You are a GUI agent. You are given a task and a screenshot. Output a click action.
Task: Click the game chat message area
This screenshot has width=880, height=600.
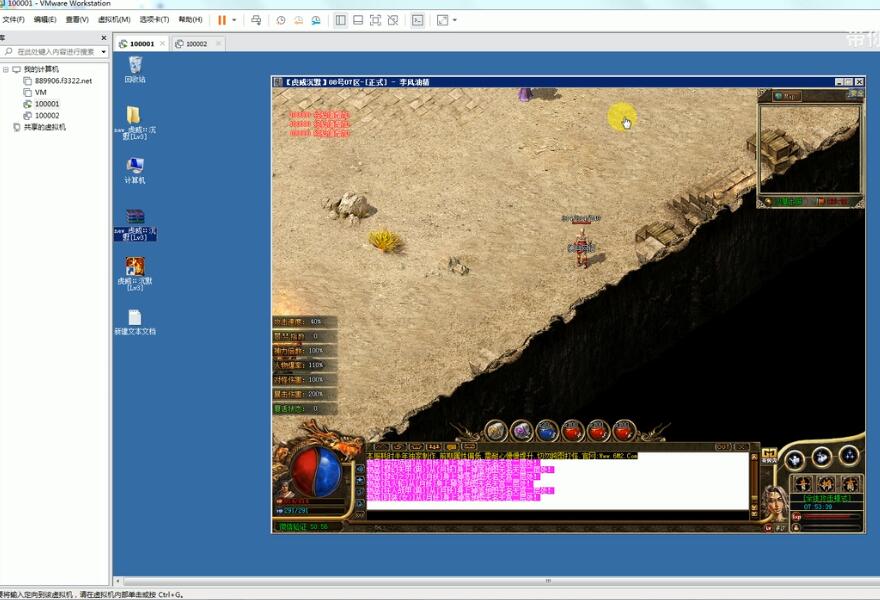pos(557,482)
